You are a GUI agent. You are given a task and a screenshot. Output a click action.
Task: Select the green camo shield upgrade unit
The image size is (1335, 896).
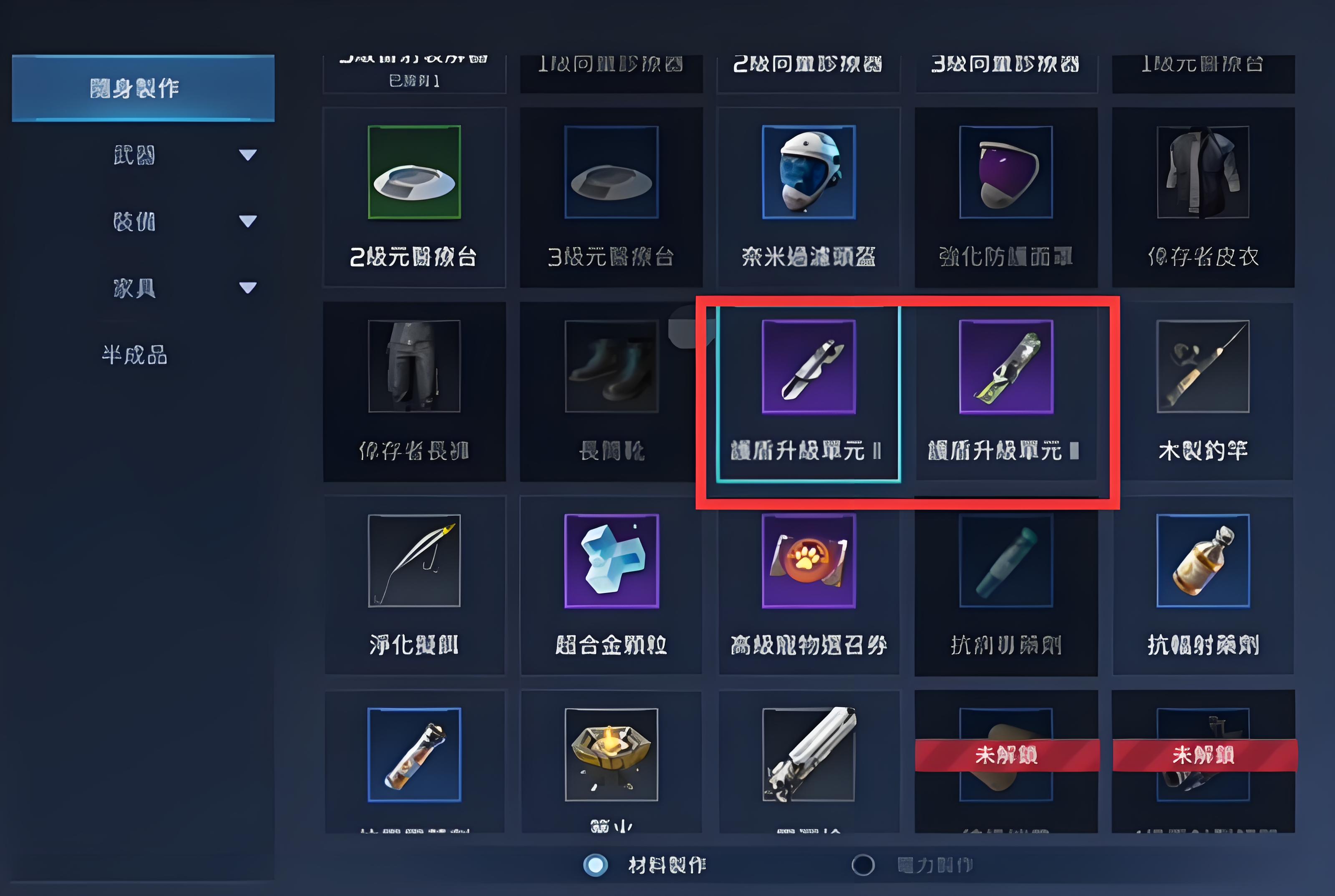point(1006,393)
